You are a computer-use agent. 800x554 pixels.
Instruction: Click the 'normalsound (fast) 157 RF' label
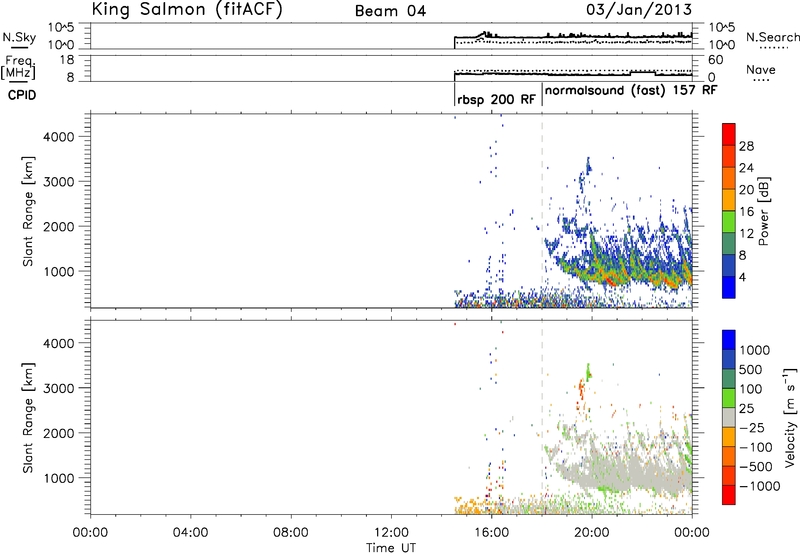tap(631, 90)
